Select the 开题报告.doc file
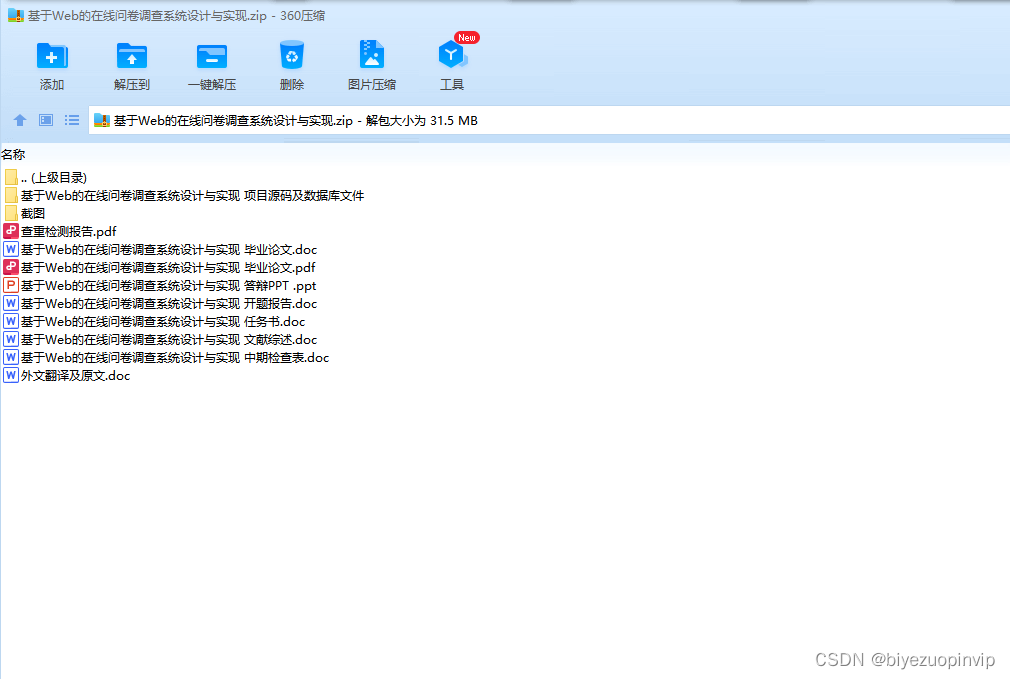The height and width of the screenshot is (679, 1010). click(x=172, y=303)
